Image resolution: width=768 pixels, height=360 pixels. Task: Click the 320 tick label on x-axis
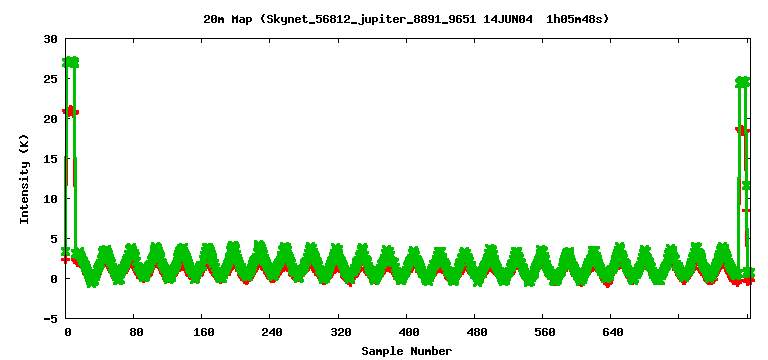point(340,332)
